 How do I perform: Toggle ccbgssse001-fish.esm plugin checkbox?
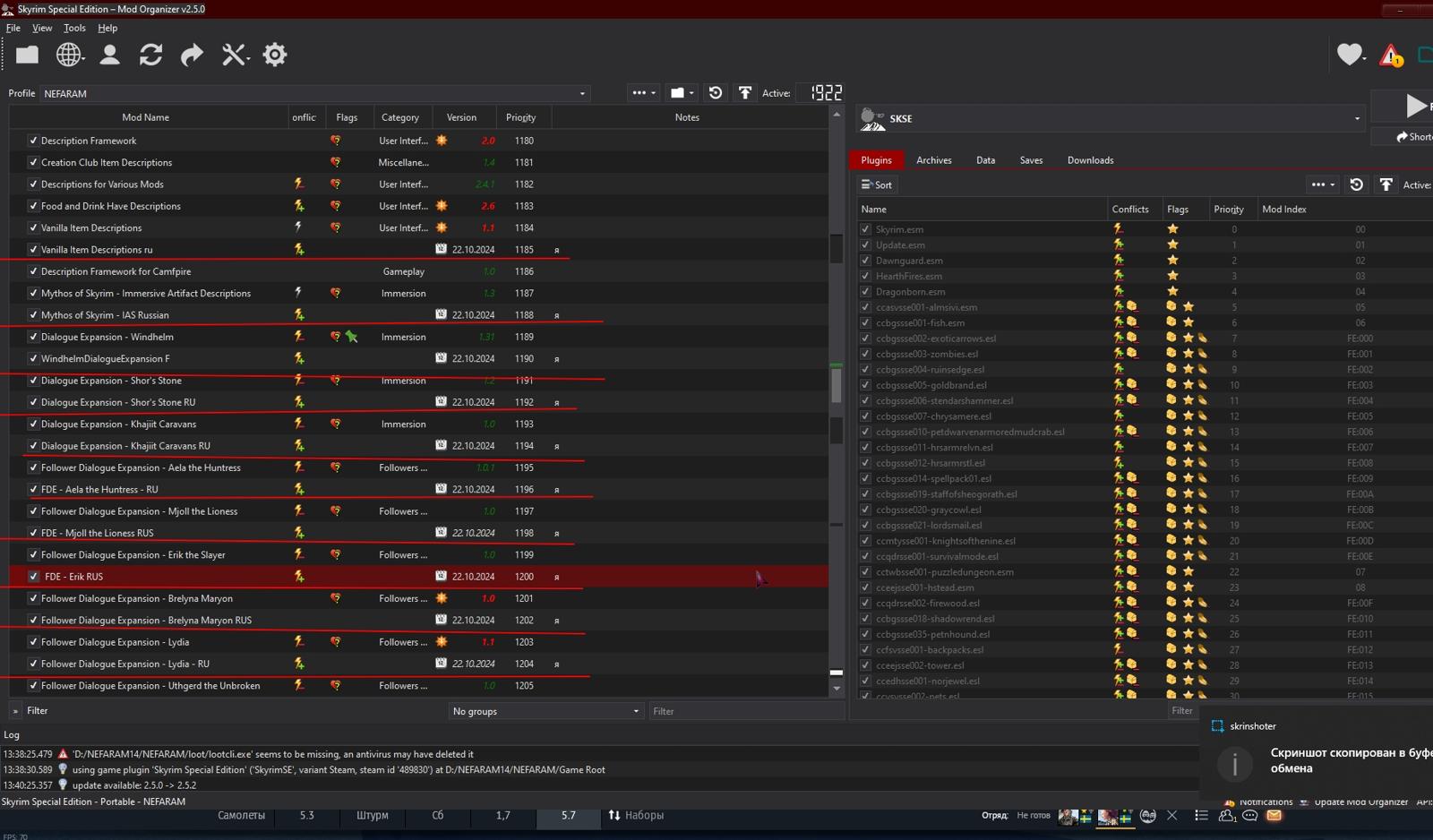tap(865, 322)
